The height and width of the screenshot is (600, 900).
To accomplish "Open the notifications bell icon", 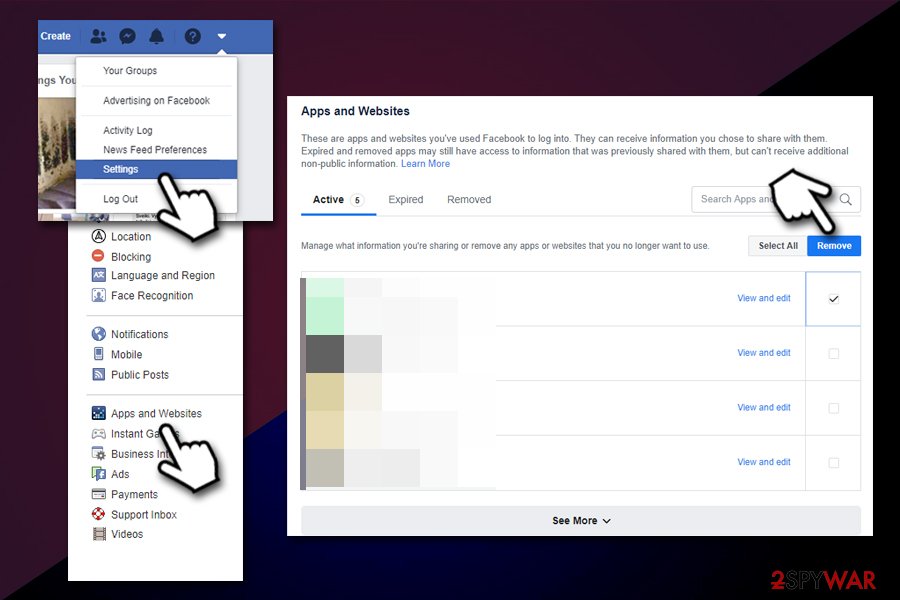I will coord(156,36).
